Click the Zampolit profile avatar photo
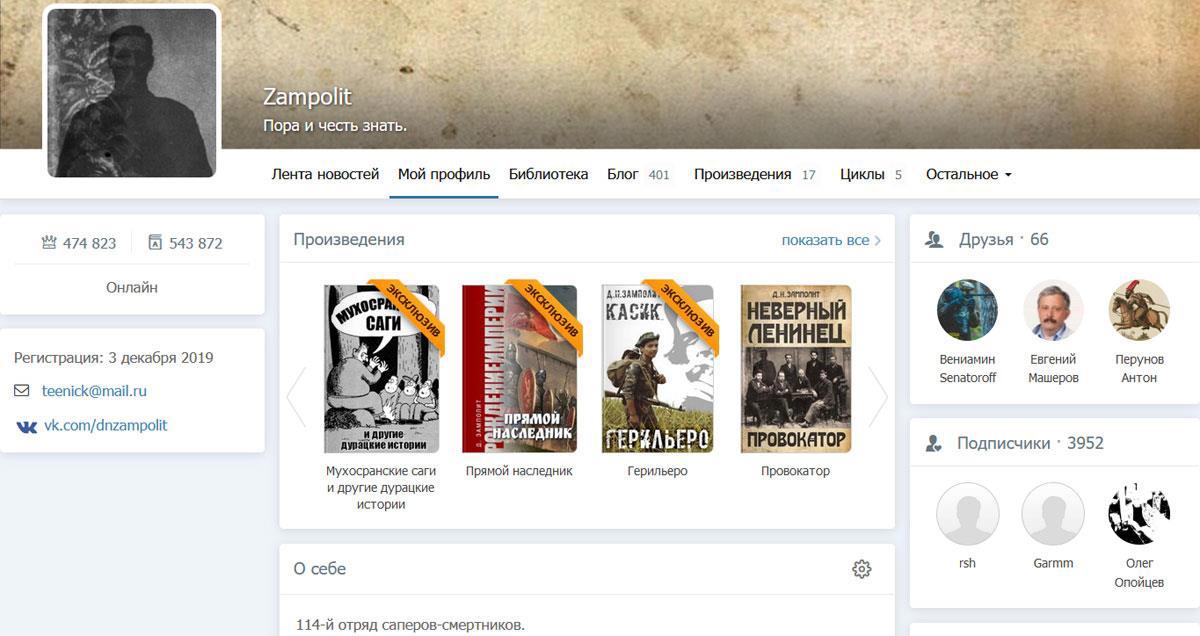The width and height of the screenshot is (1200, 636). pos(132,93)
